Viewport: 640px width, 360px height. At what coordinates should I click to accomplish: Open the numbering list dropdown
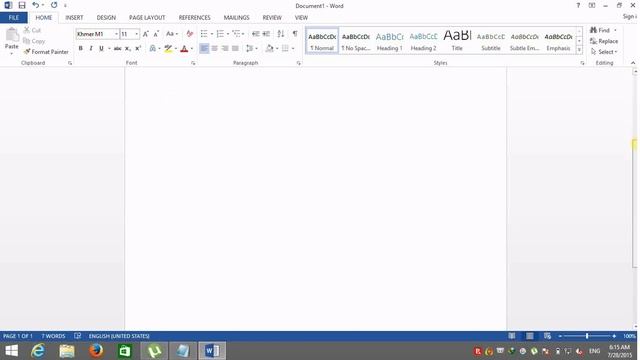[x=228, y=34]
